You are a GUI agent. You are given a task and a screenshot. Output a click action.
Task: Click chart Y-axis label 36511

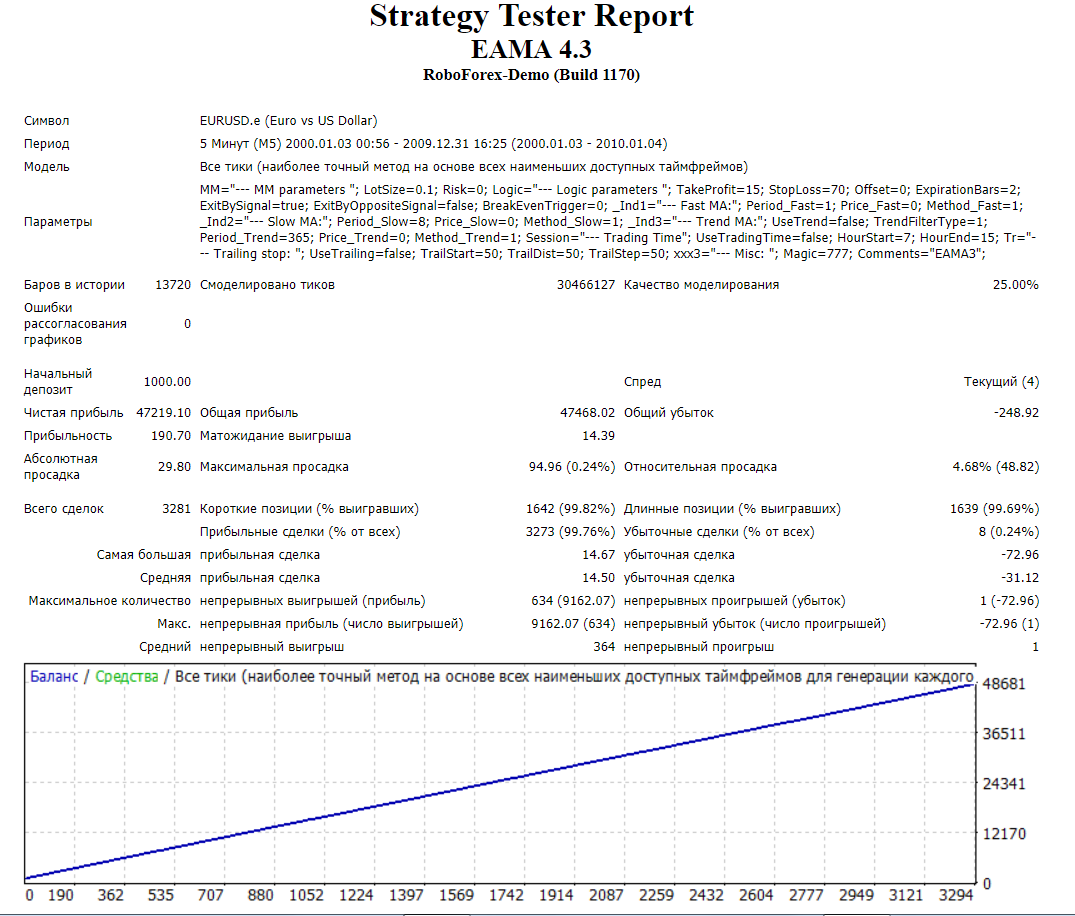[x=1004, y=734]
